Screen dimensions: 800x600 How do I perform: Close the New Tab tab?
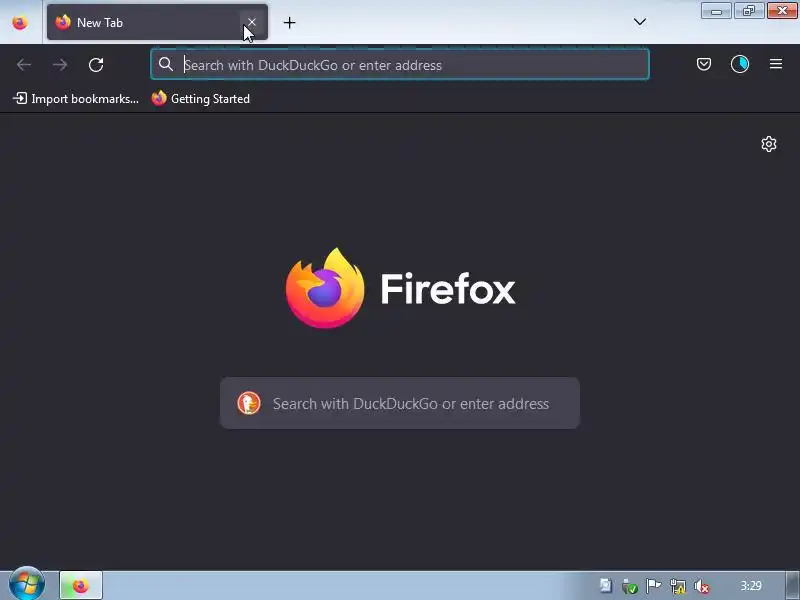(x=252, y=22)
